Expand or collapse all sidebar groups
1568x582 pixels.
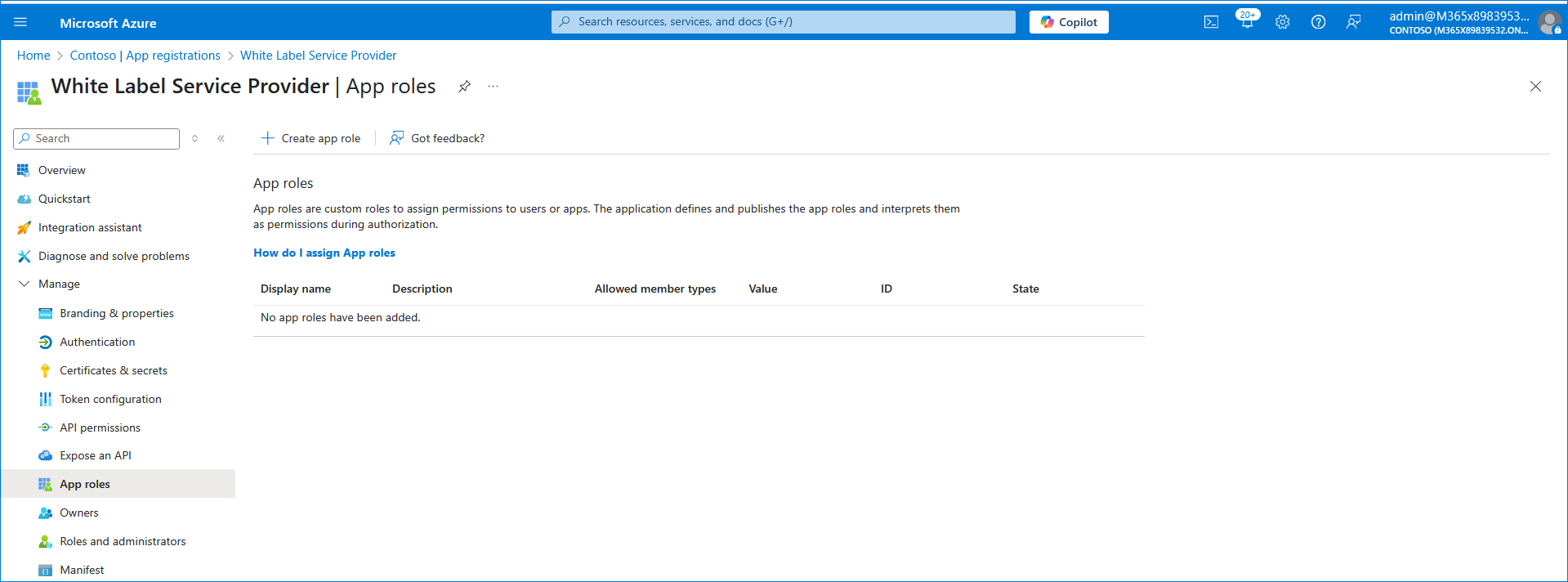click(194, 139)
